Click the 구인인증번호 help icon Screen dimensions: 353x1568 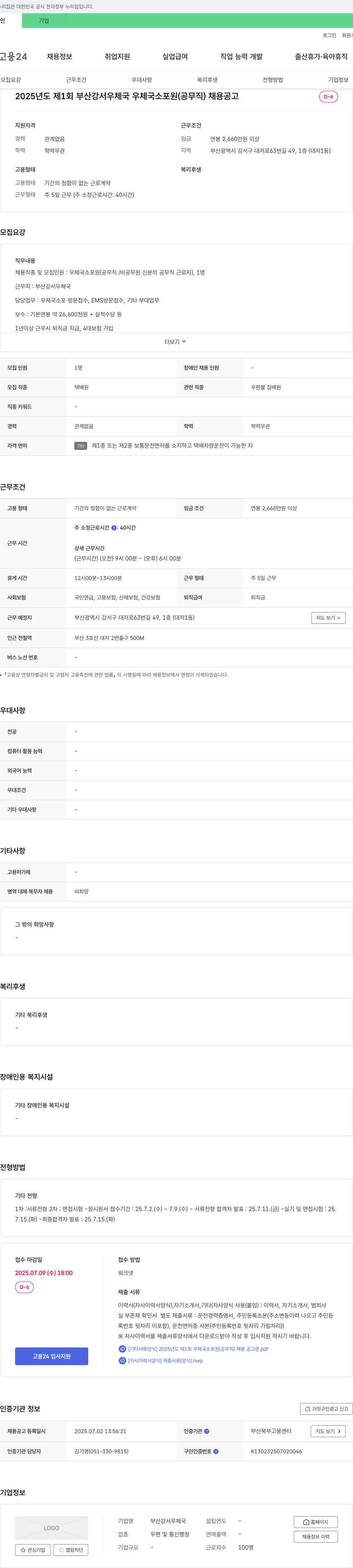point(216,1451)
